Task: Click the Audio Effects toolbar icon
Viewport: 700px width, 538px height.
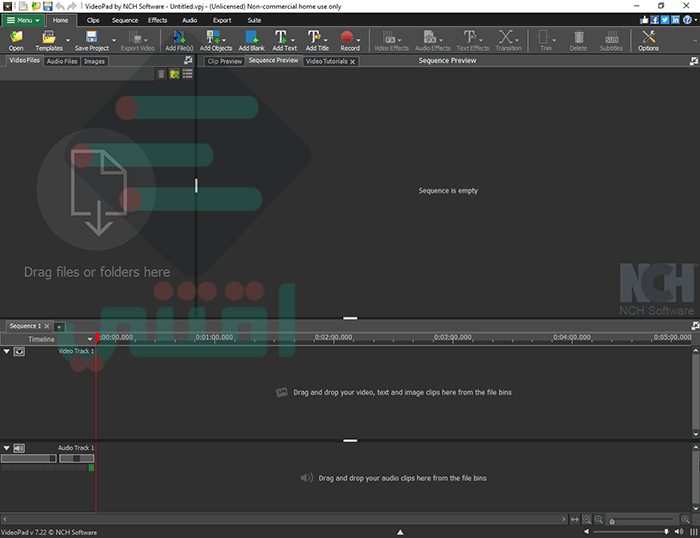Action: [x=430, y=37]
